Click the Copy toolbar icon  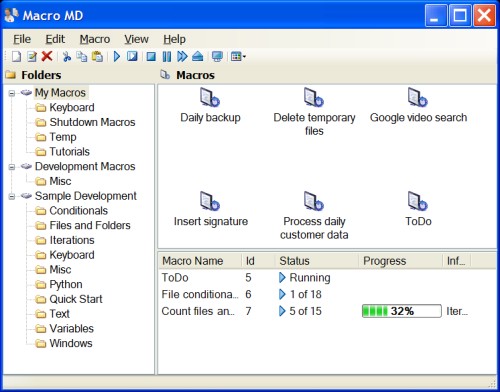pyautogui.click(x=82, y=56)
